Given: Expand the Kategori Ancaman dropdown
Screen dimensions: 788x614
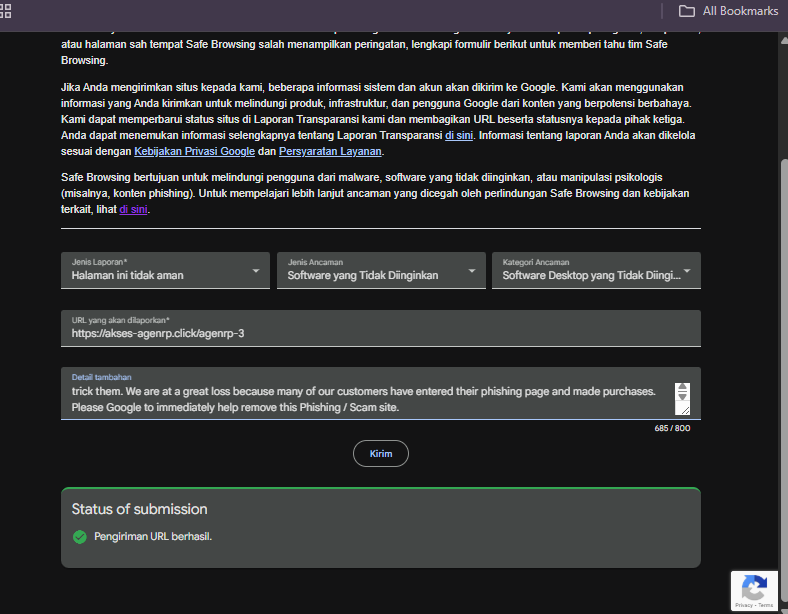Looking at the screenshot, I should point(596,270).
